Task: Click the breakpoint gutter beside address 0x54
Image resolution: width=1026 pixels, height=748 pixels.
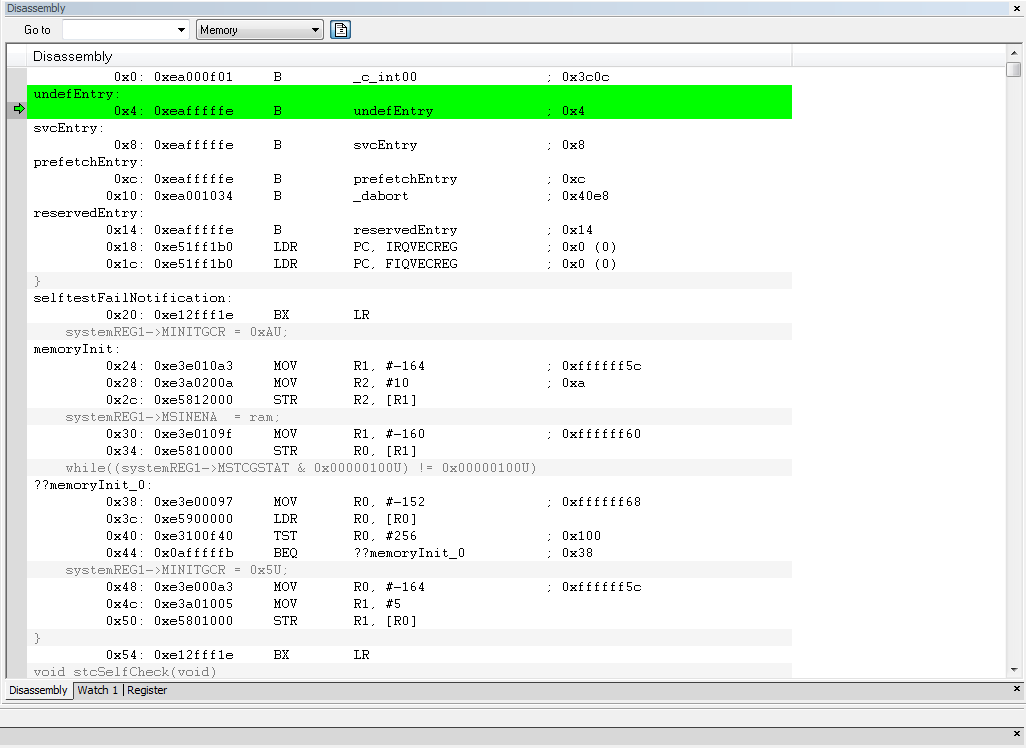Action: (x=17, y=655)
